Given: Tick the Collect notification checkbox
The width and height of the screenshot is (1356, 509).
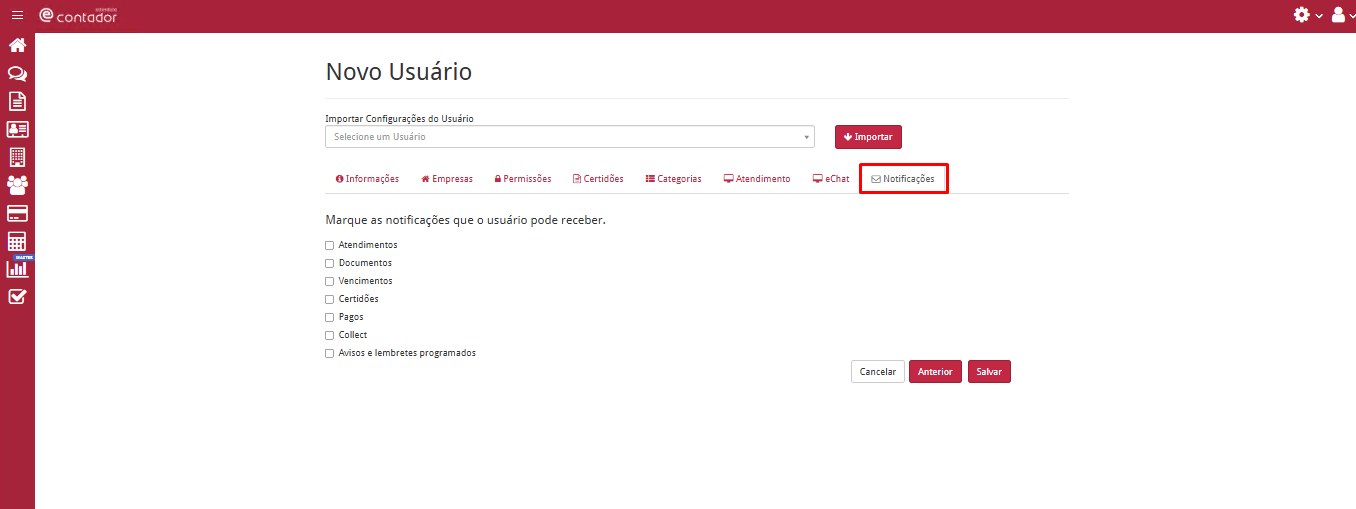Looking at the screenshot, I should 330,335.
